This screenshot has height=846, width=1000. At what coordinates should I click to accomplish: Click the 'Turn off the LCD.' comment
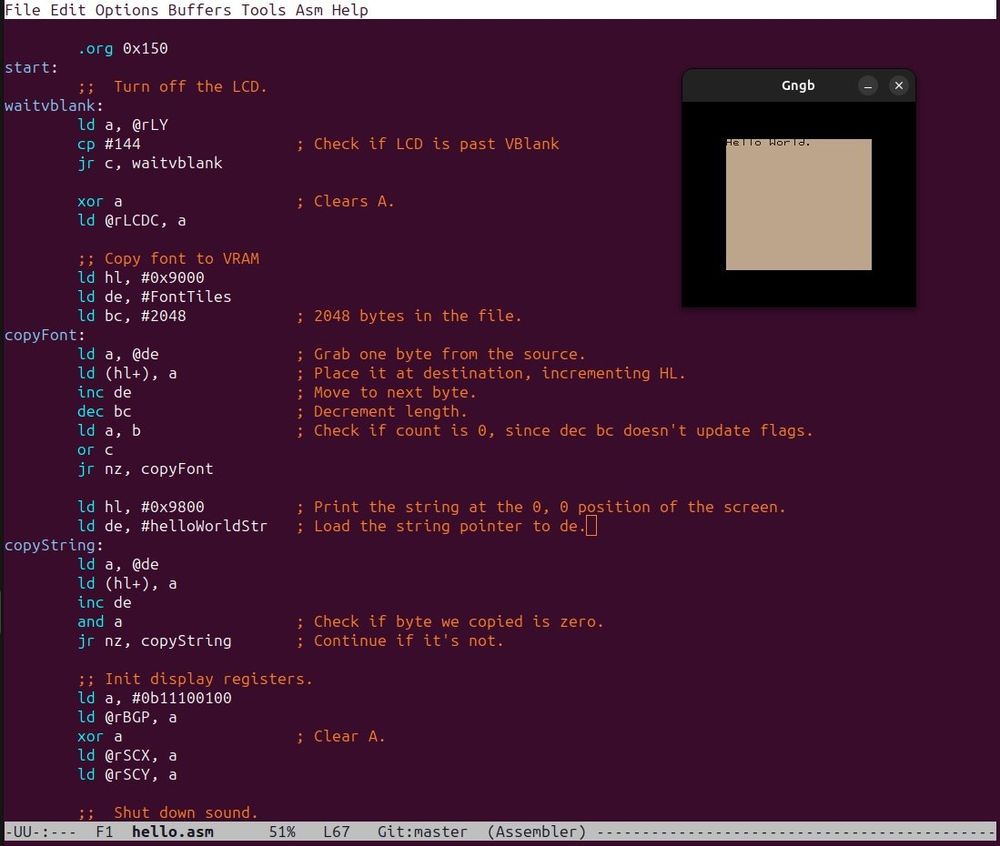click(172, 87)
